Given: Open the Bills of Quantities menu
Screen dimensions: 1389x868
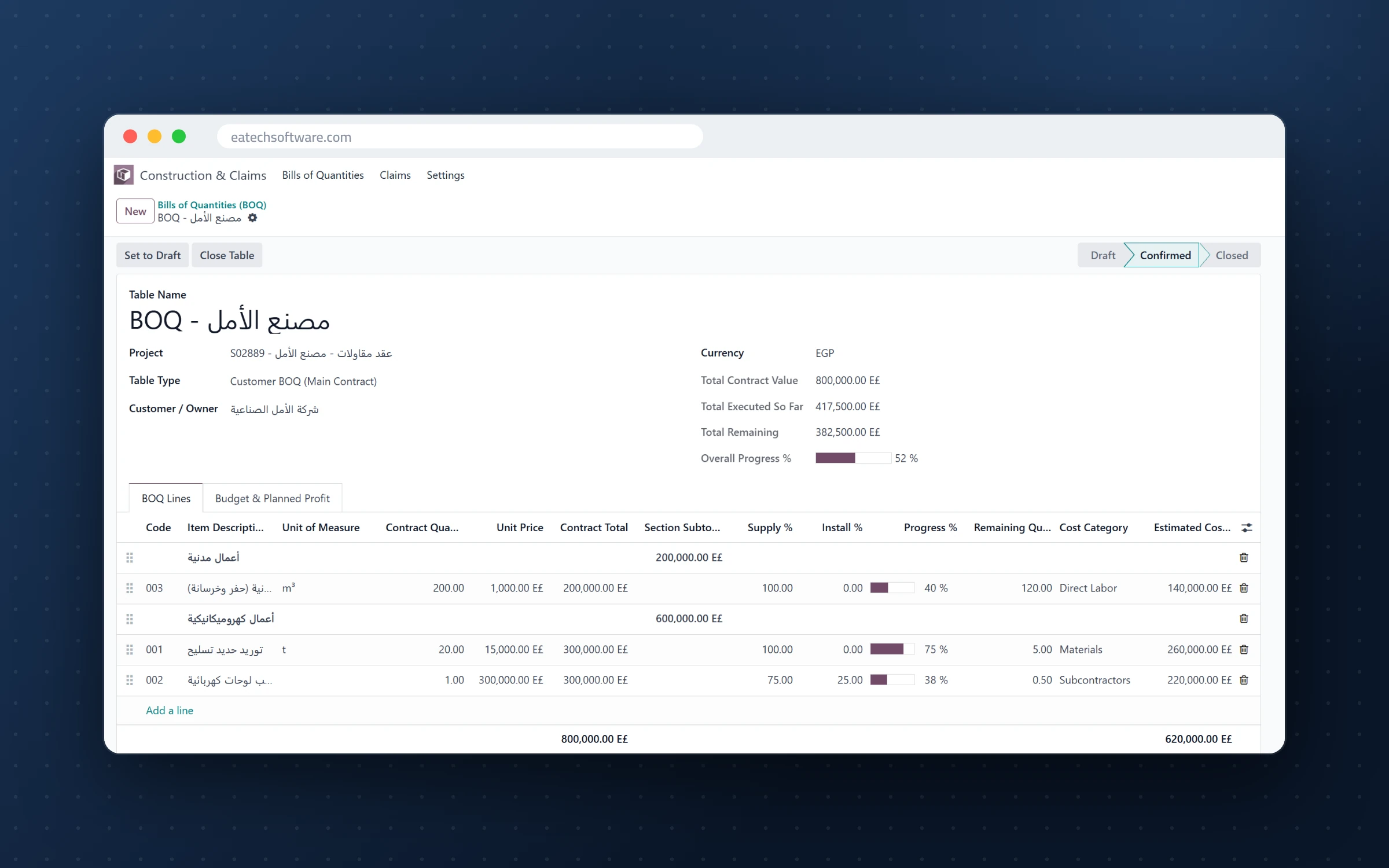Looking at the screenshot, I should point(323,175).
